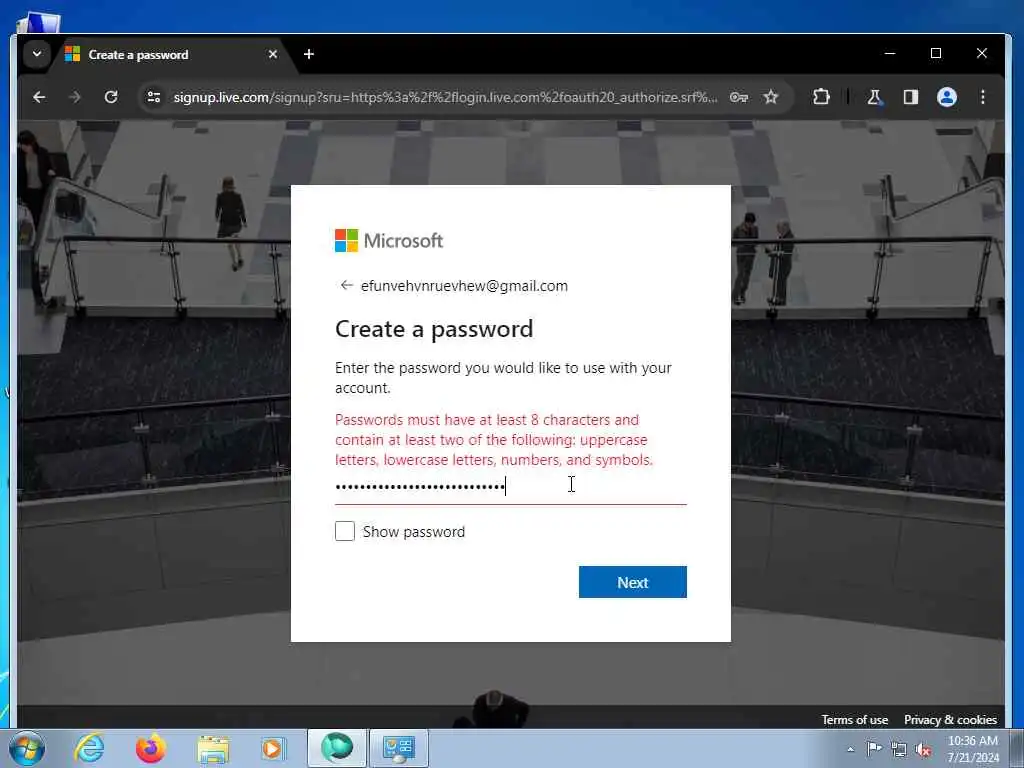The image size is (1024, 768).
Task: Toggle the browser side panel icon
Action: 910,97
